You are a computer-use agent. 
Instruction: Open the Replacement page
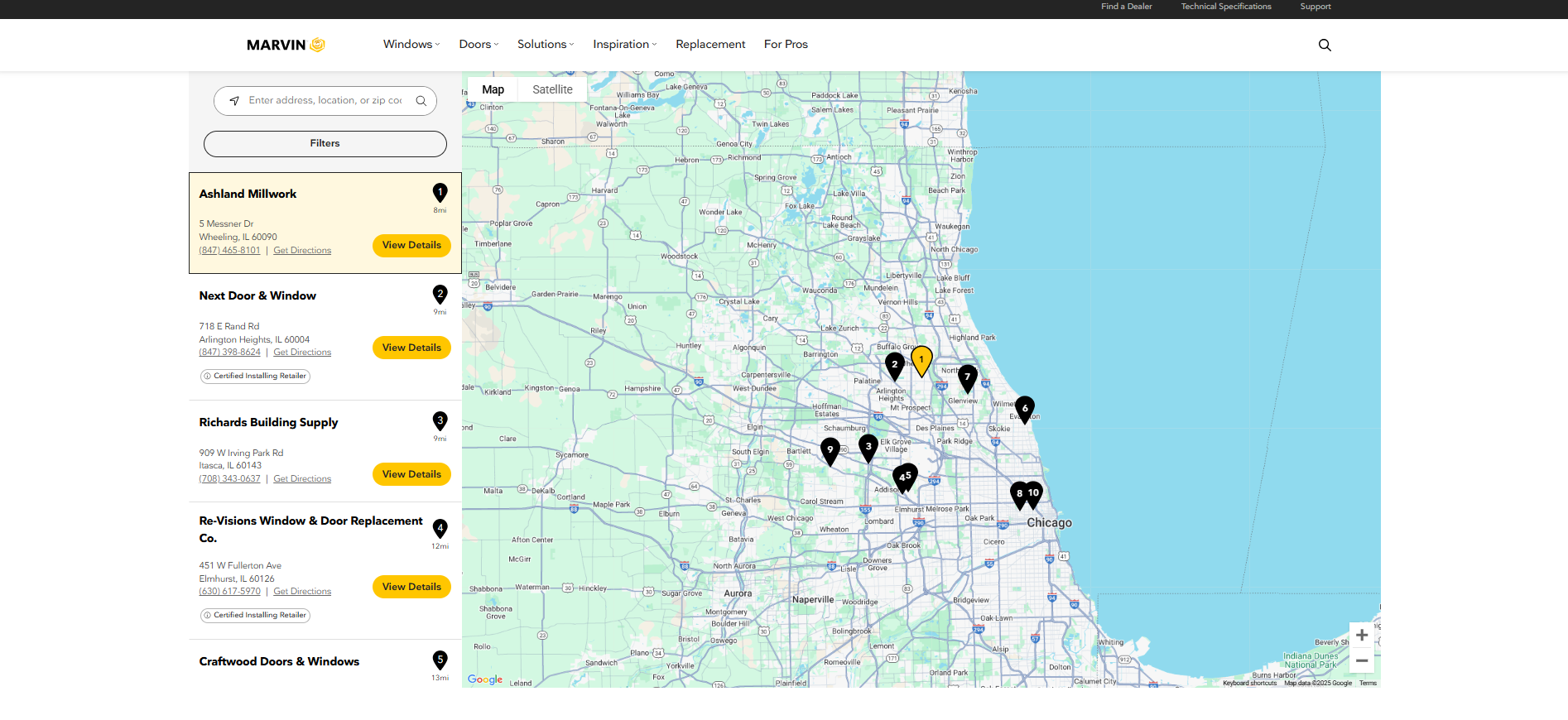click(710, 45)
